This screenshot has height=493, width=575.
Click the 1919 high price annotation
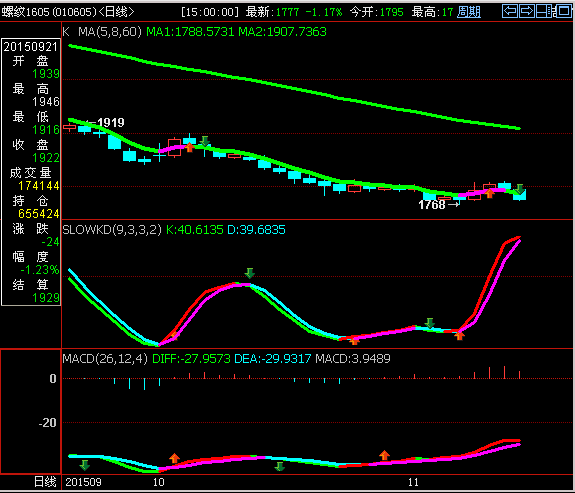coord(111,123)
